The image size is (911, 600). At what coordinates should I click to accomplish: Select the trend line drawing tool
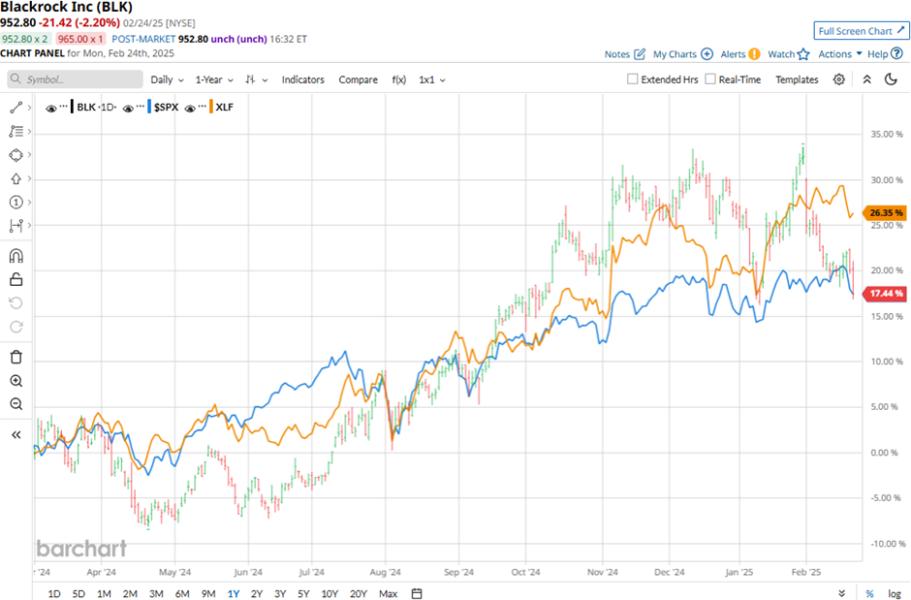[16, 107]
